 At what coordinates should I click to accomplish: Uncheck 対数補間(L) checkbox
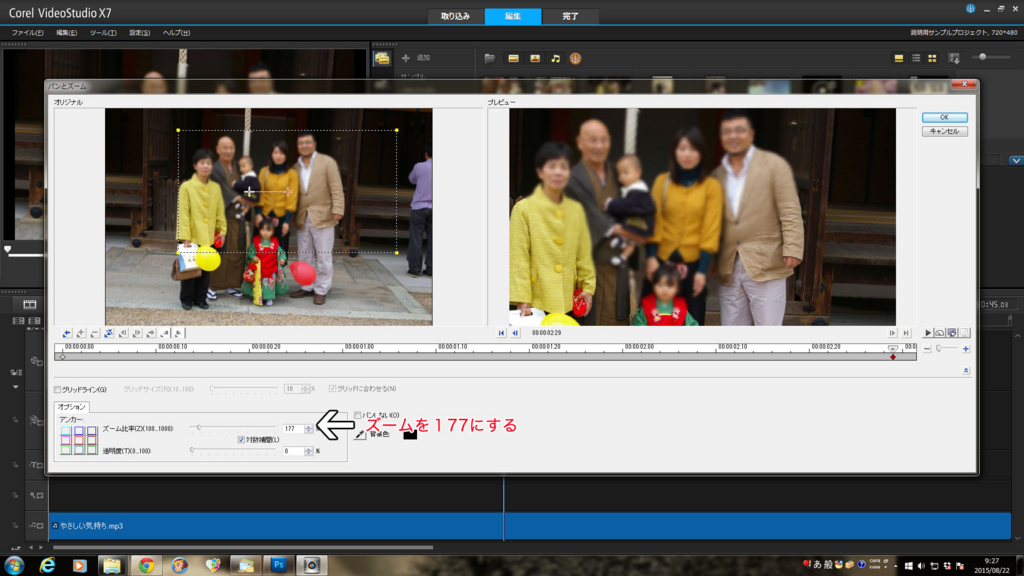coord(241,440)
